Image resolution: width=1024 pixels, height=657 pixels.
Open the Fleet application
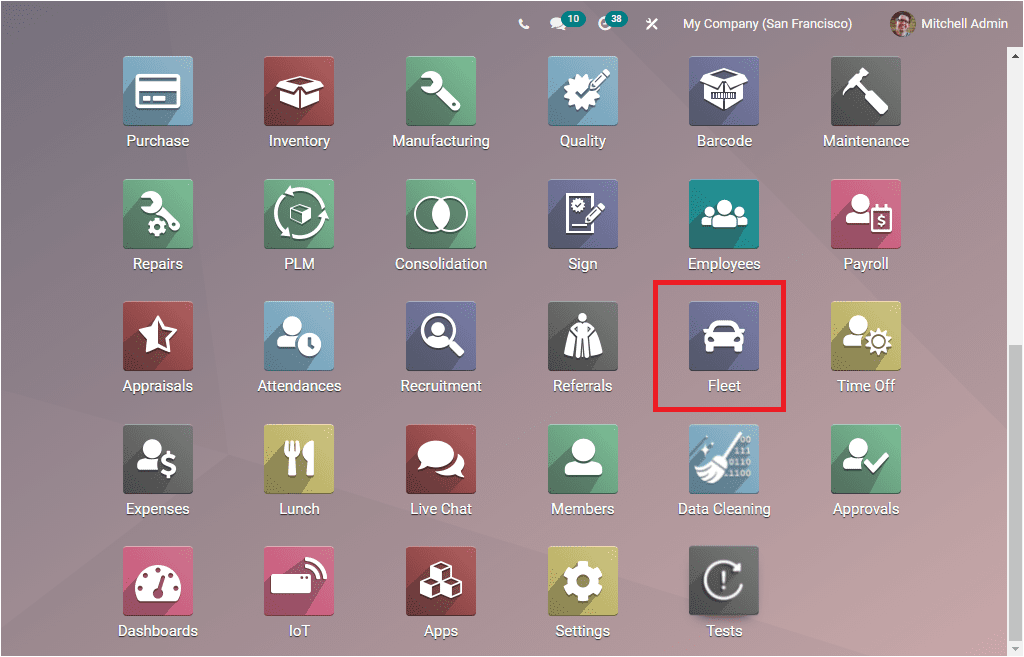pyautogui.click(x=724, y=336)
